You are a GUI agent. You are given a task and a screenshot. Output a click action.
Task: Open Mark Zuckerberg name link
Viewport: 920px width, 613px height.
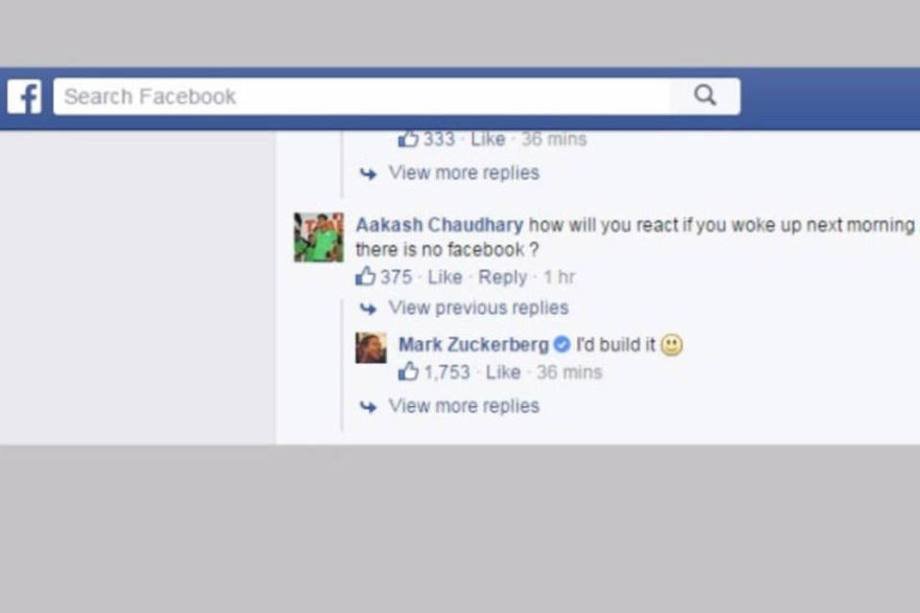click(x=473, y=344)
